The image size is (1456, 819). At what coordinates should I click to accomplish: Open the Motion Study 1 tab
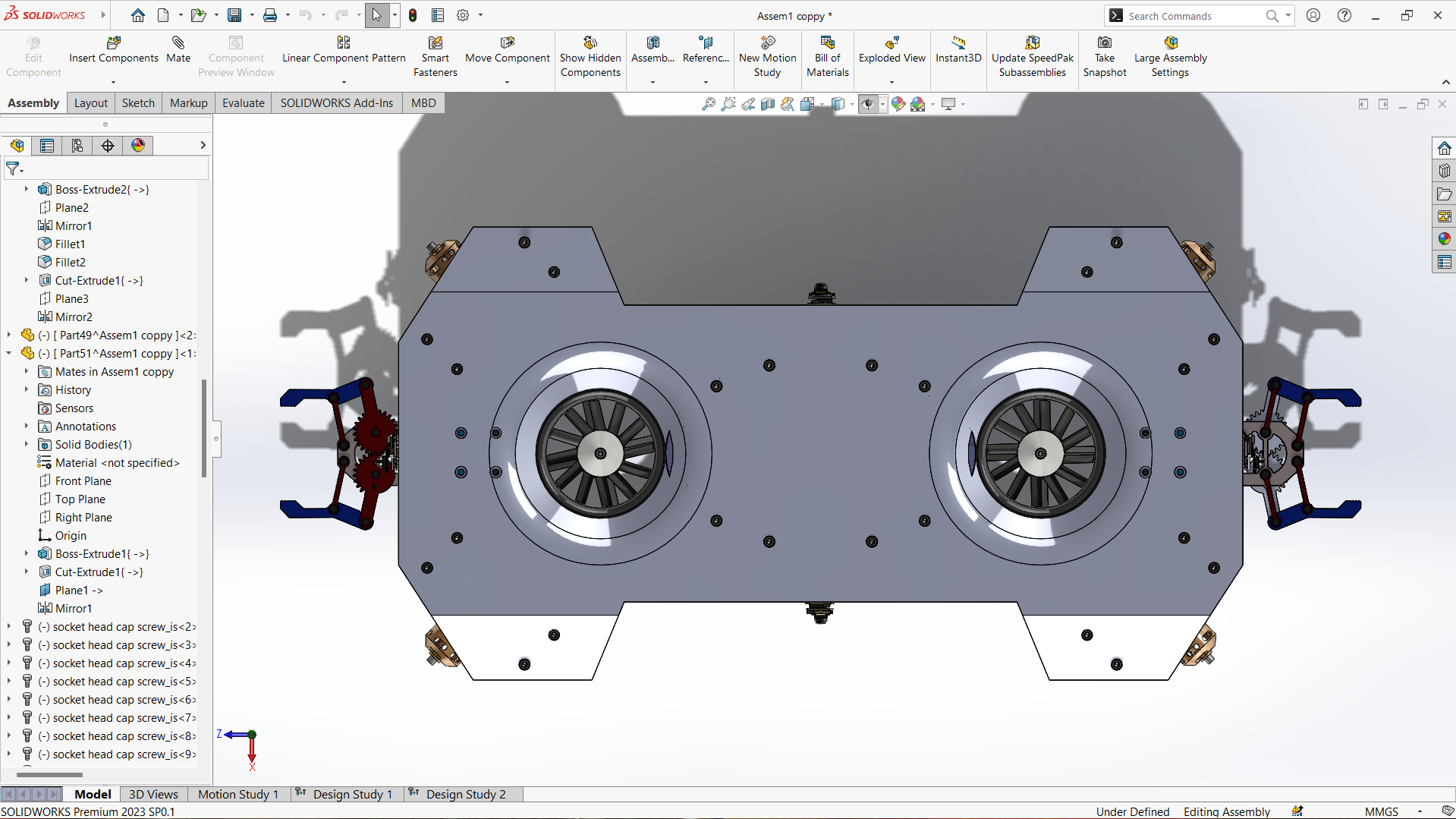coord(237,794)
